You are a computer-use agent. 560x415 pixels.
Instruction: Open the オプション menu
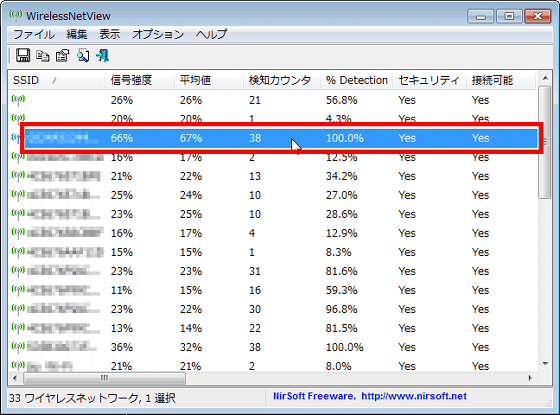(x=158, y=34)
